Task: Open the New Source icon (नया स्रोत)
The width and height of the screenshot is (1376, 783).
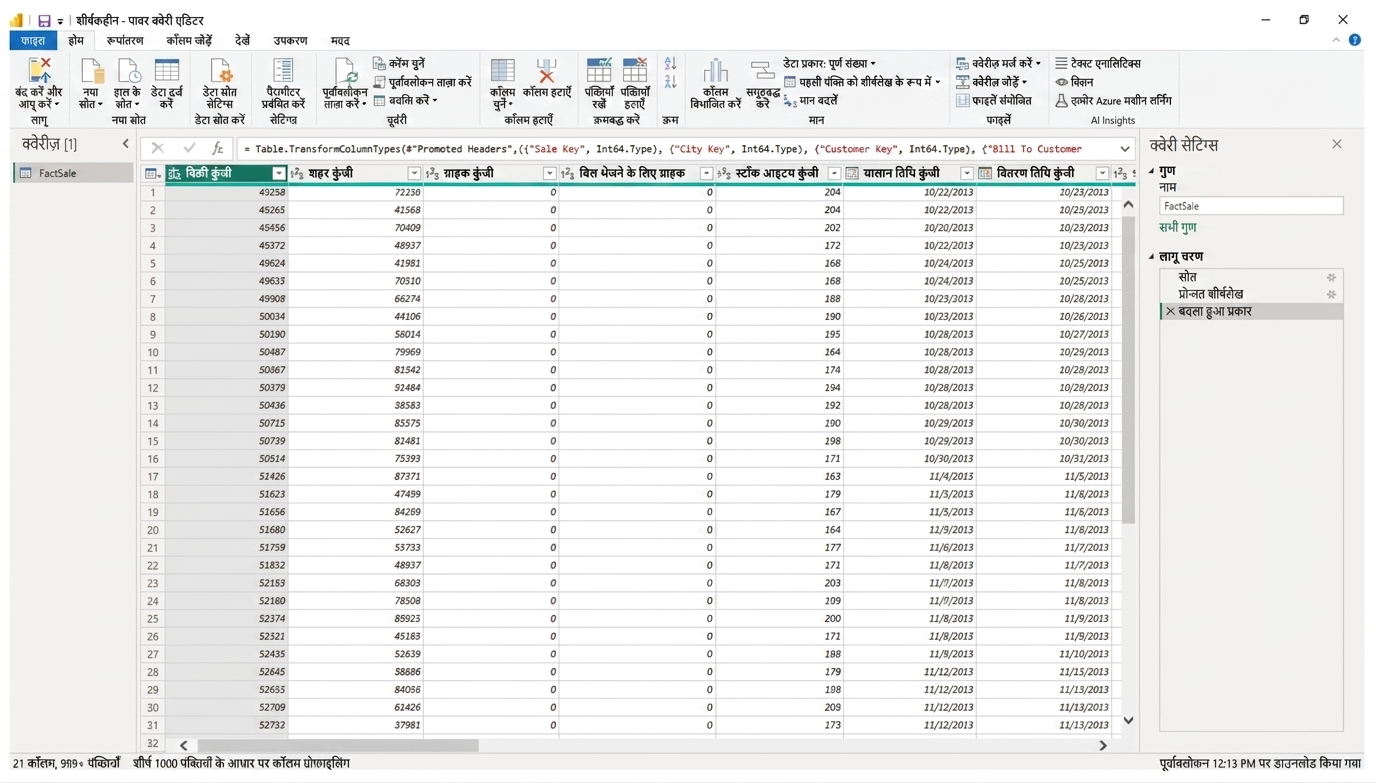Action: click(x=91, y=72)
